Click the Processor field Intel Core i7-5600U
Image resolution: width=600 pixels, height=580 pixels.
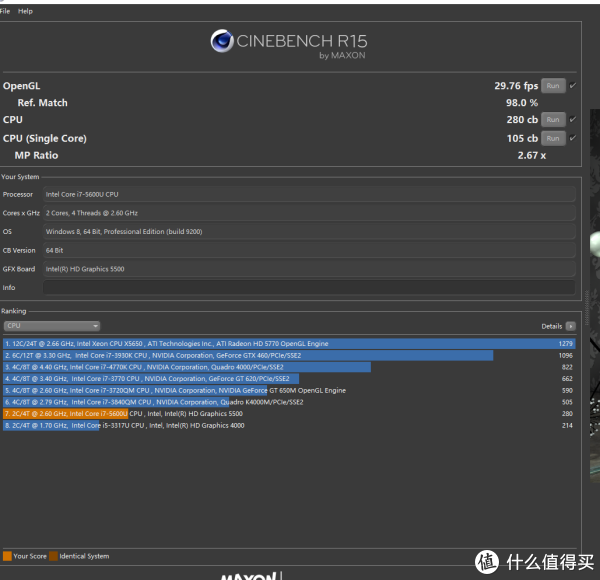pos(309,194)
